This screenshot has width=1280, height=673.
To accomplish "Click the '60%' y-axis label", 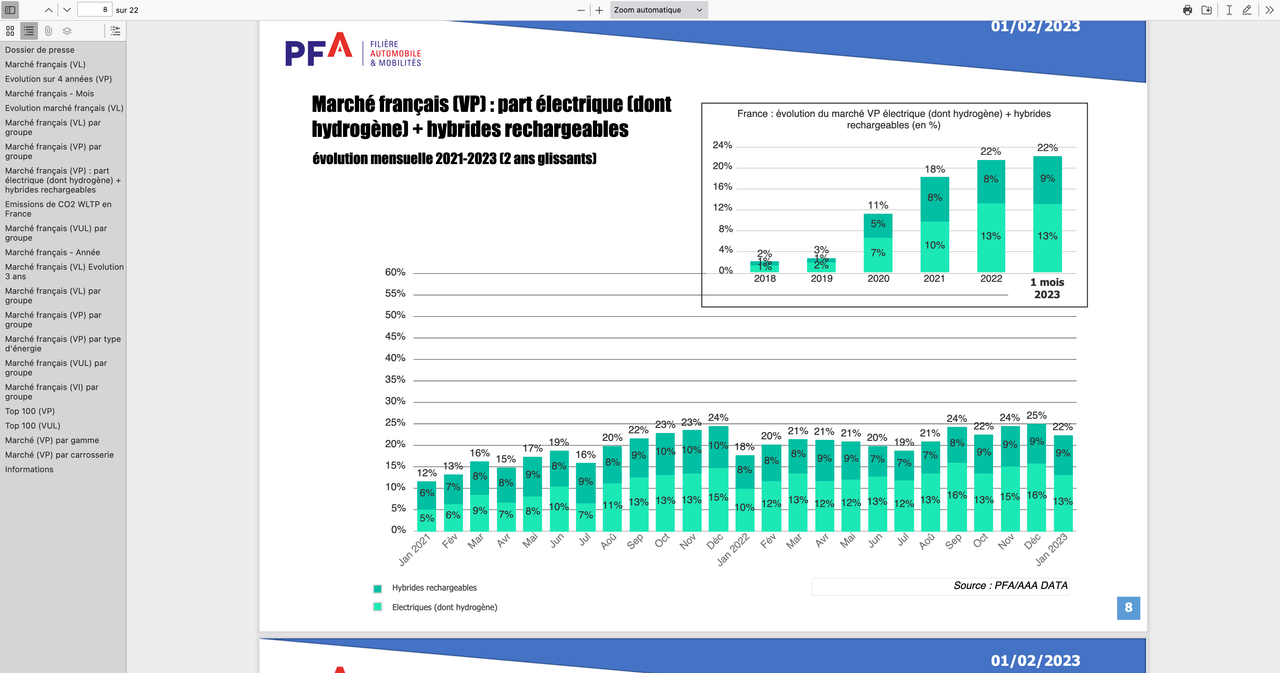I will click(x=395, y=272).
